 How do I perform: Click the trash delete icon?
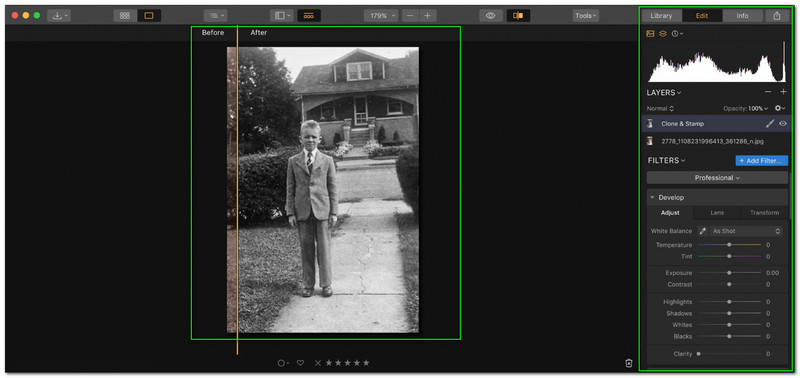click(x=629, y=363)
